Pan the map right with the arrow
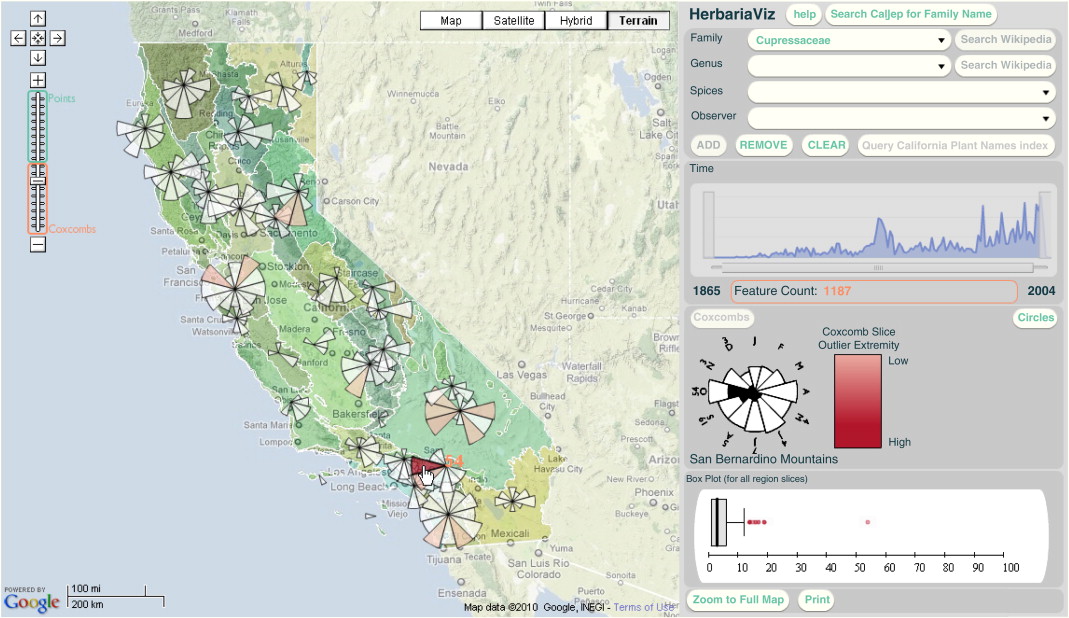 pos(58,38)
